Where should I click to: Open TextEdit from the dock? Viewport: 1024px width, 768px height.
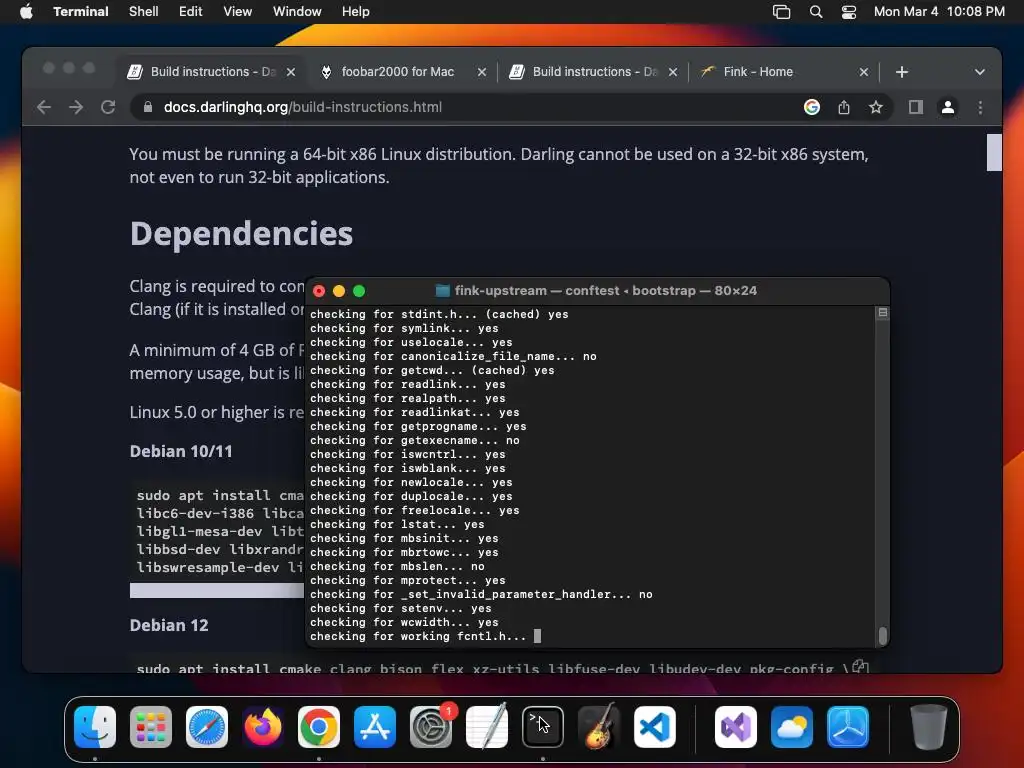pos(487,727)
